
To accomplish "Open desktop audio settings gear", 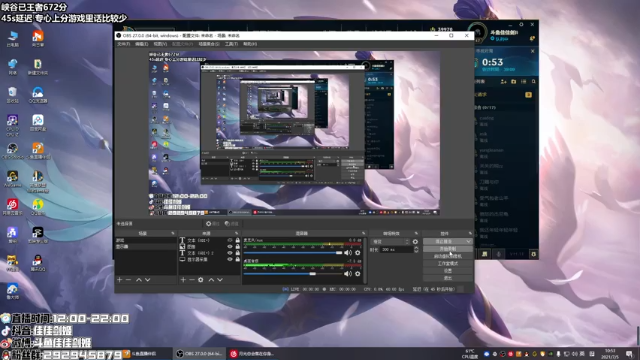I will [358, 273].
